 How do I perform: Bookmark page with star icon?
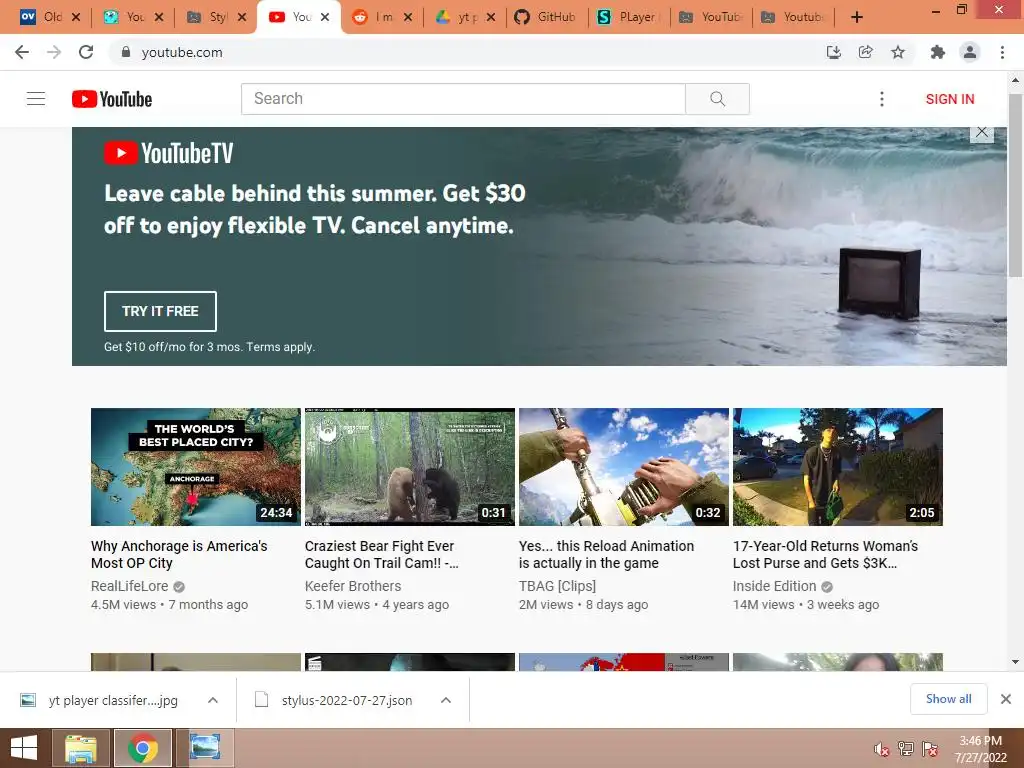(x=898, y=52)
